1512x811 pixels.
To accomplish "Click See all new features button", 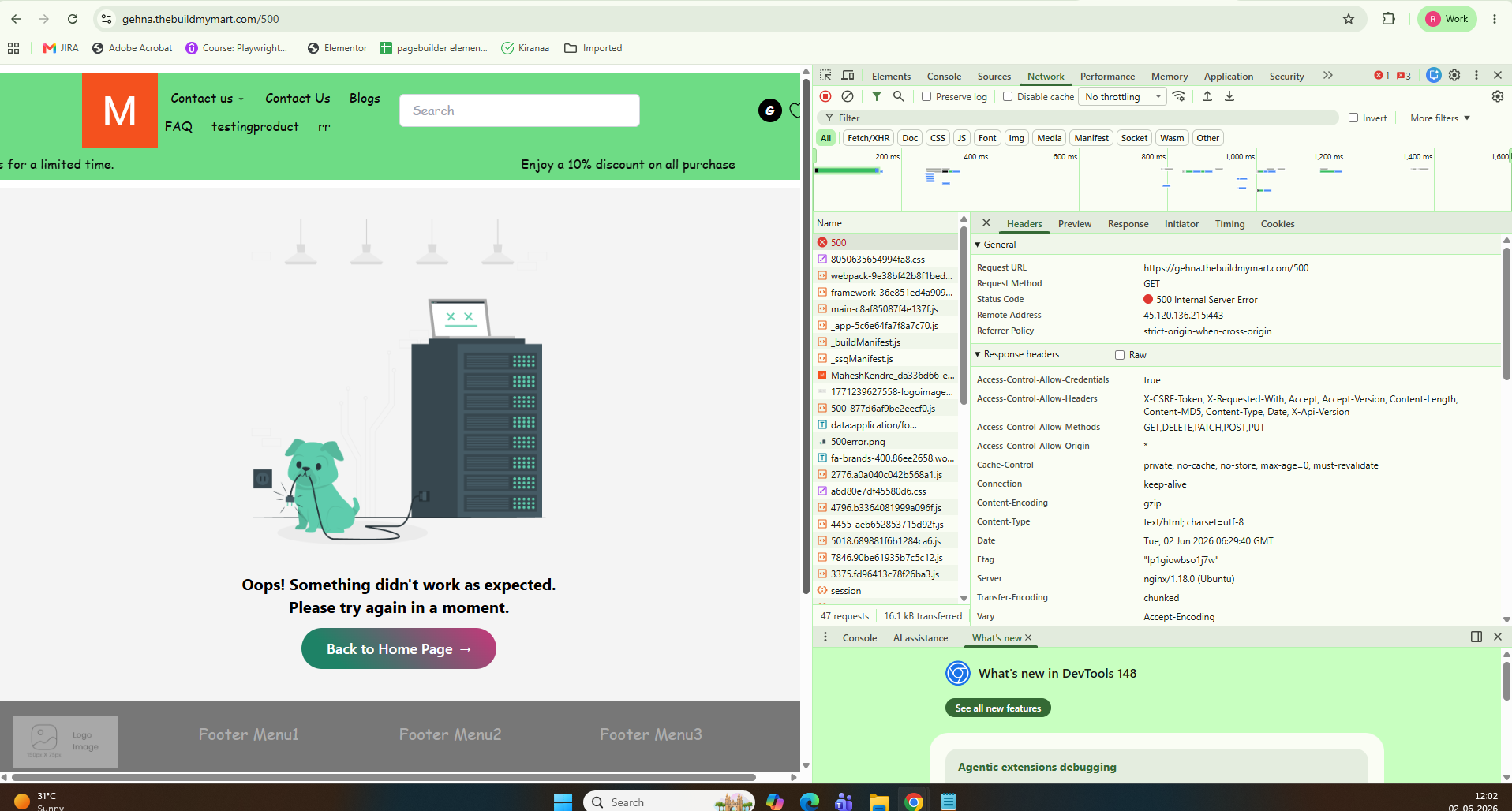I will 998,708.
